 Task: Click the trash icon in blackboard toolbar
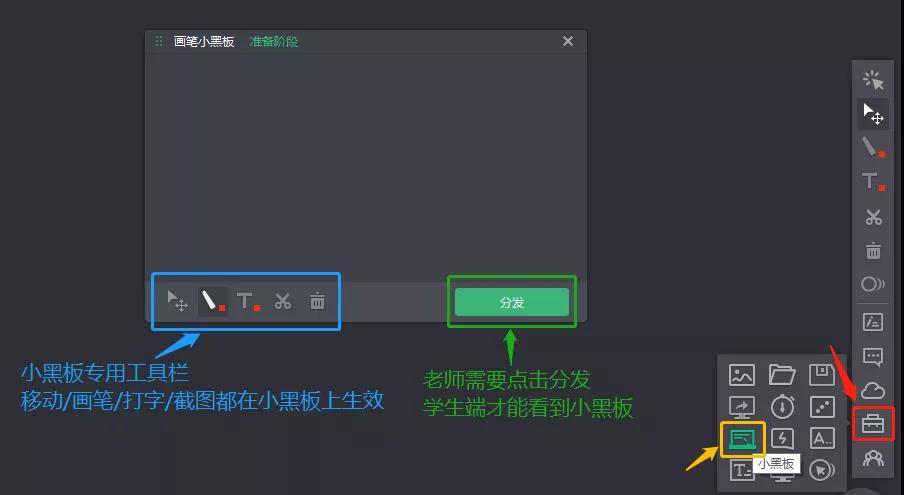[317, 301]
